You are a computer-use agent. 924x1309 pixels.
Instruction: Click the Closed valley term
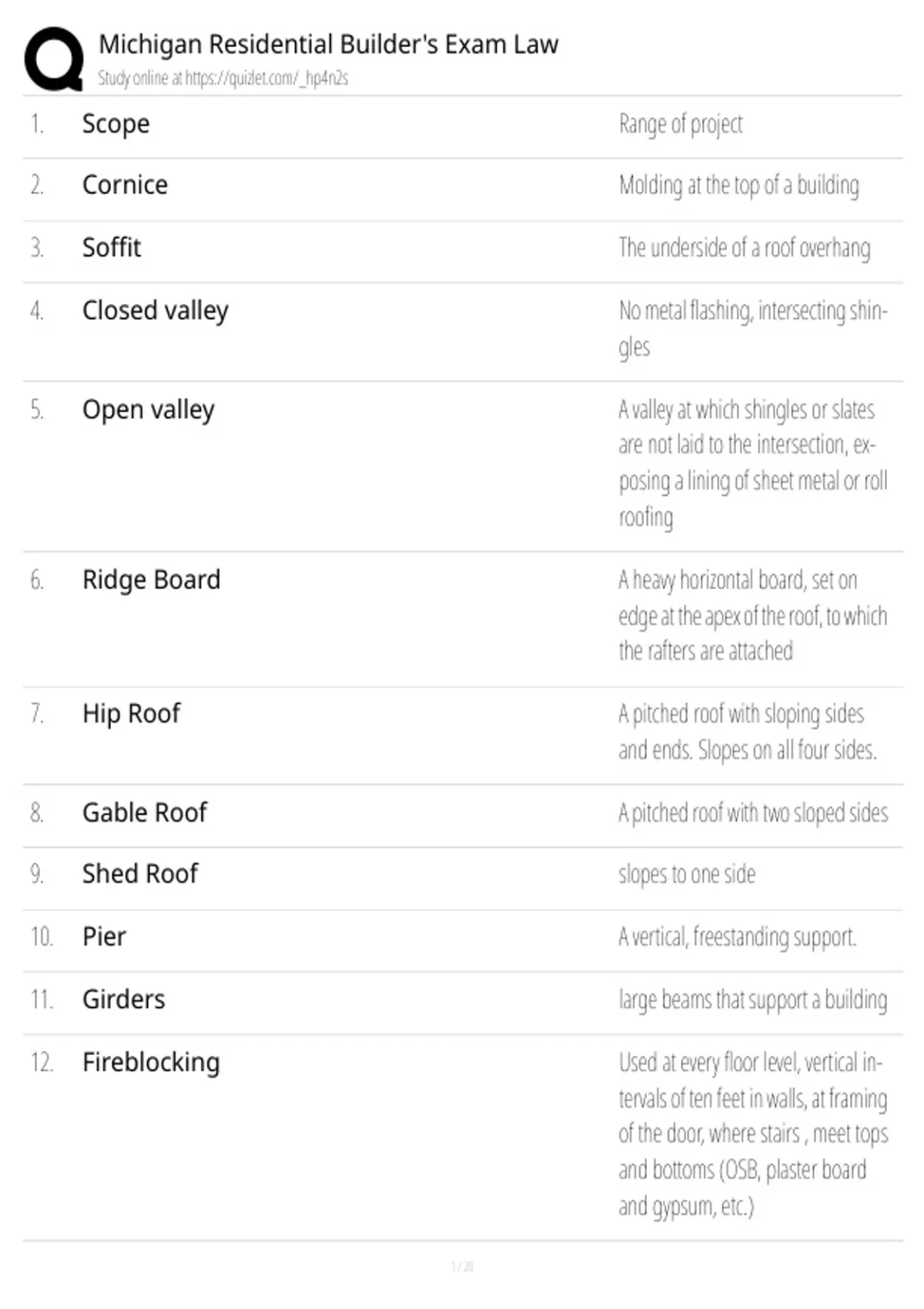point(156,310)
